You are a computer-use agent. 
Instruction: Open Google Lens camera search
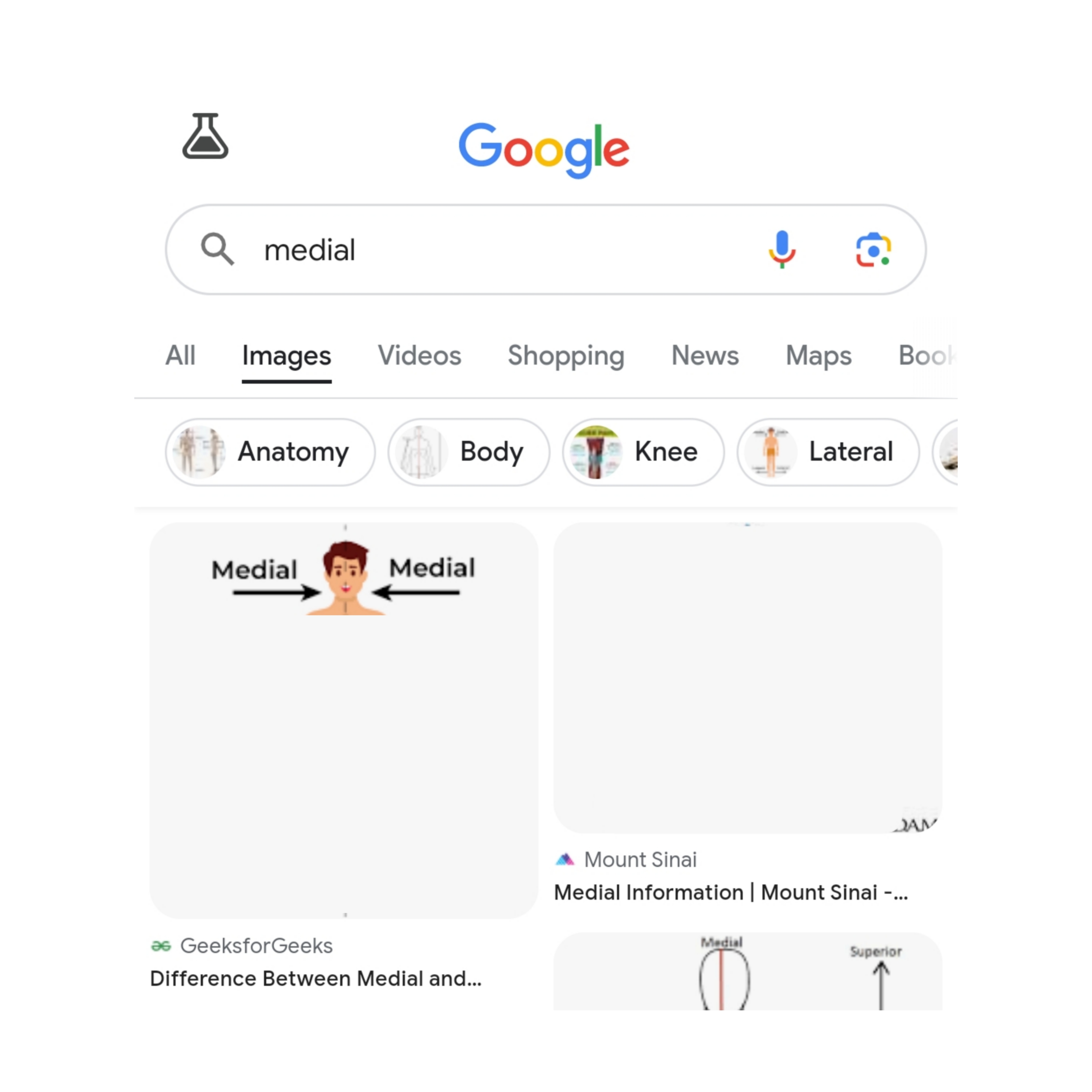tap(873, 249)
